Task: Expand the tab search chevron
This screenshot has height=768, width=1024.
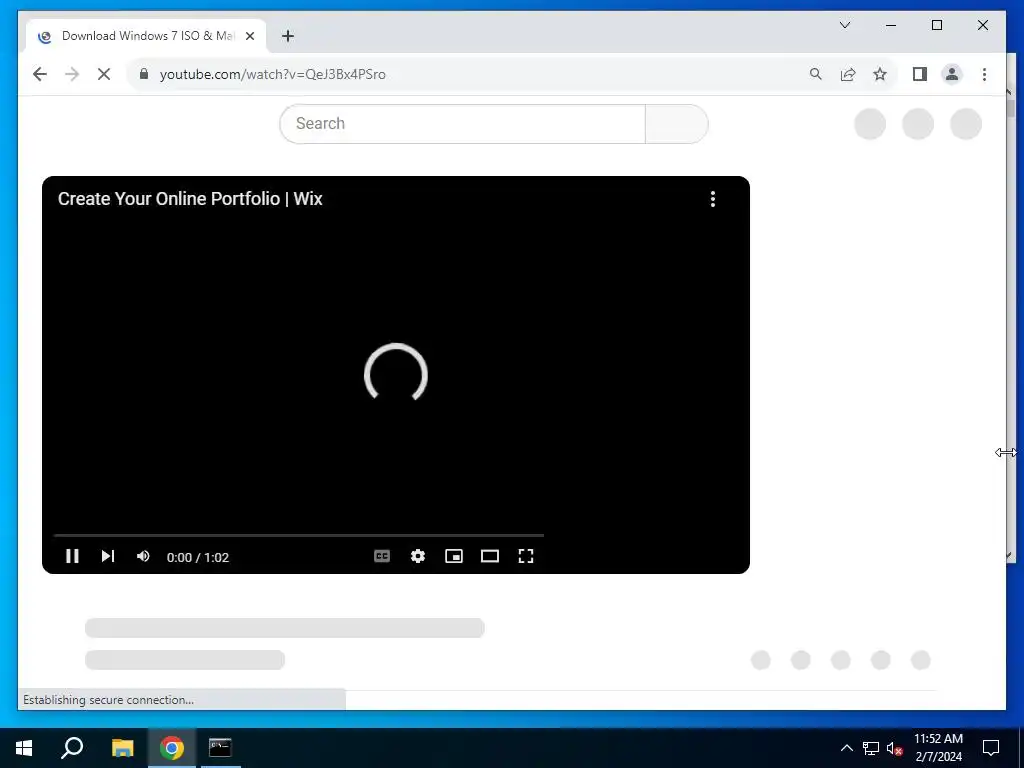Action: click(845, 25)
